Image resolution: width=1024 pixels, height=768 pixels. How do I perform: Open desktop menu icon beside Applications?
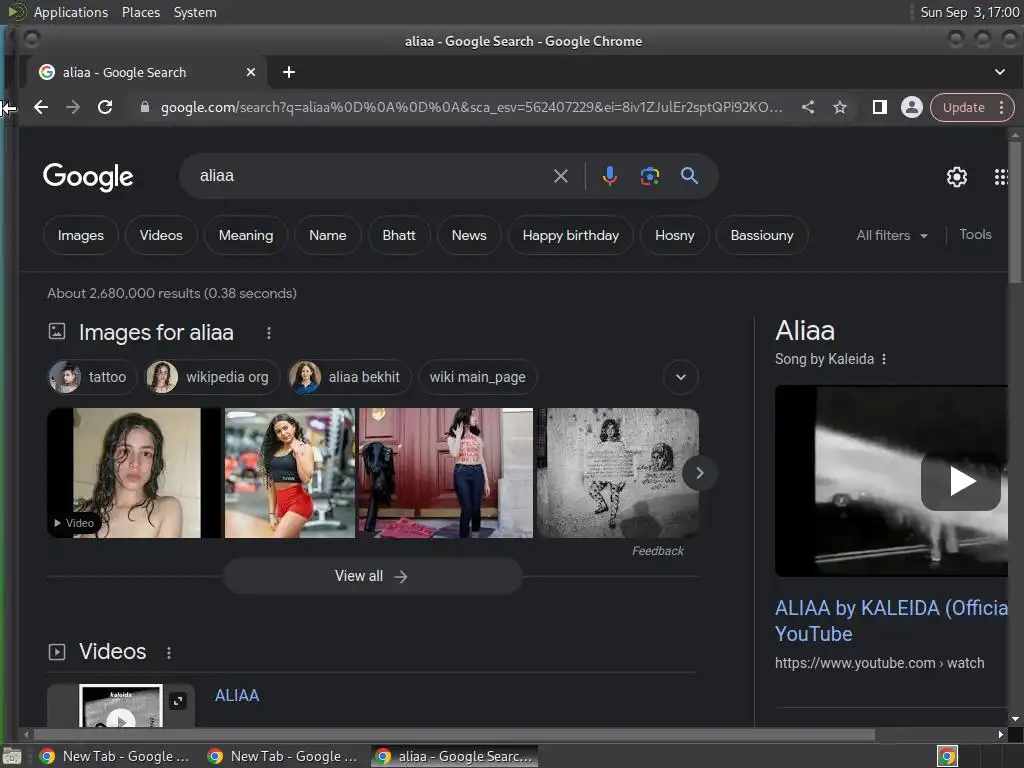coord(16,12)
